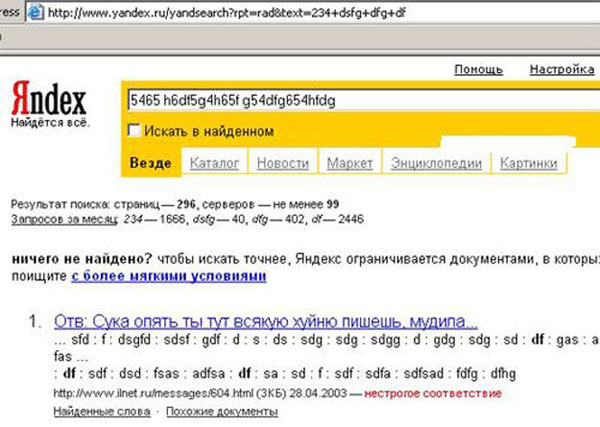The height and width of the screenshot is (427, 600).
Task: Enable the 'Искать в найденном' checkbox
Action: click(134, 131)
